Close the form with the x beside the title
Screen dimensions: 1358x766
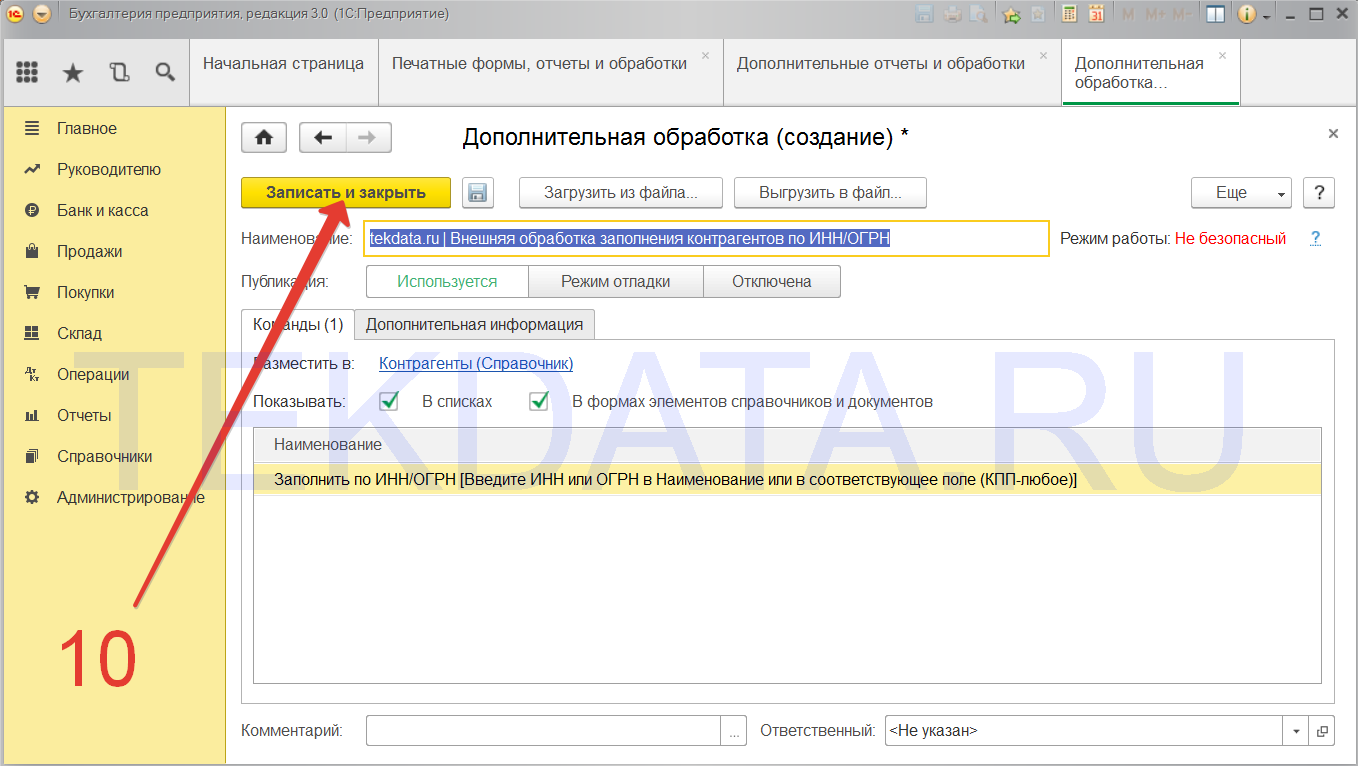pyautogui.click(x=1333, y=133)
